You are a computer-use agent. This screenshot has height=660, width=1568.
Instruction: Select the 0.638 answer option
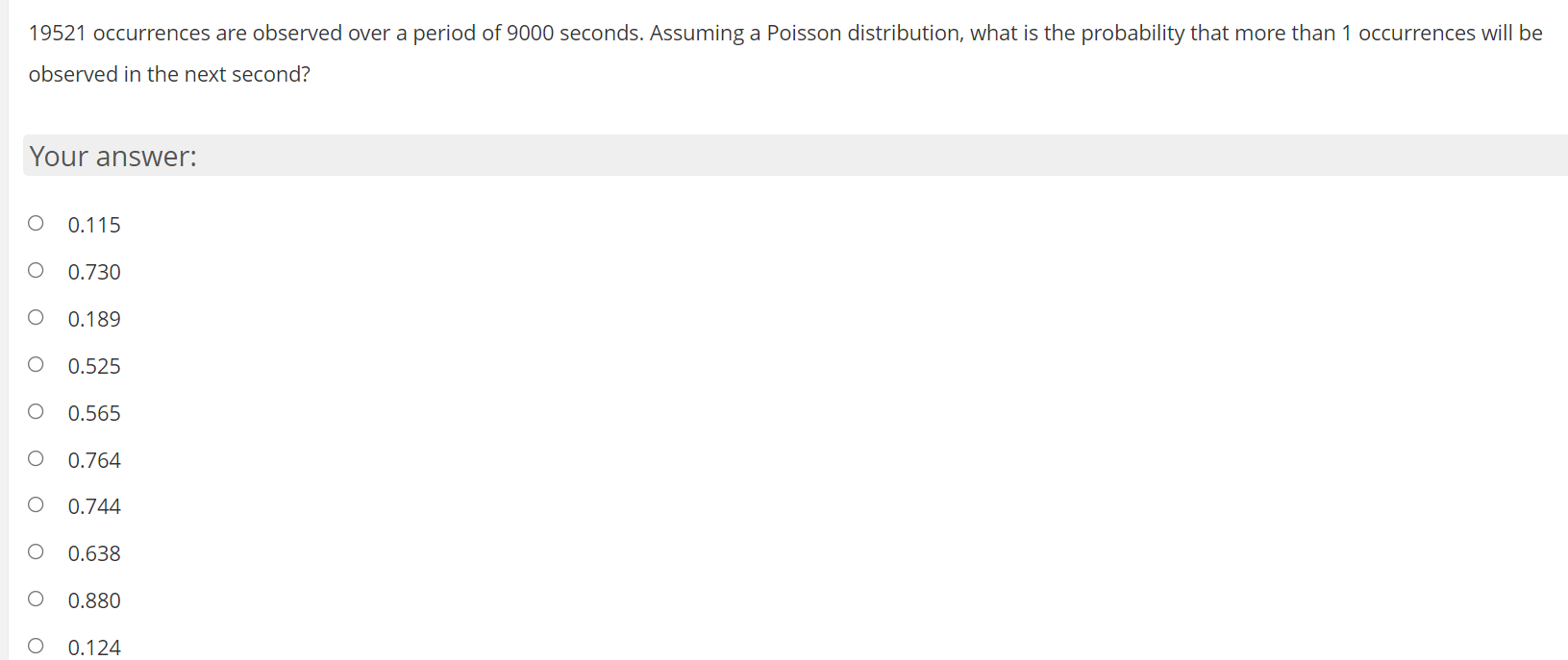pos(36,550)
